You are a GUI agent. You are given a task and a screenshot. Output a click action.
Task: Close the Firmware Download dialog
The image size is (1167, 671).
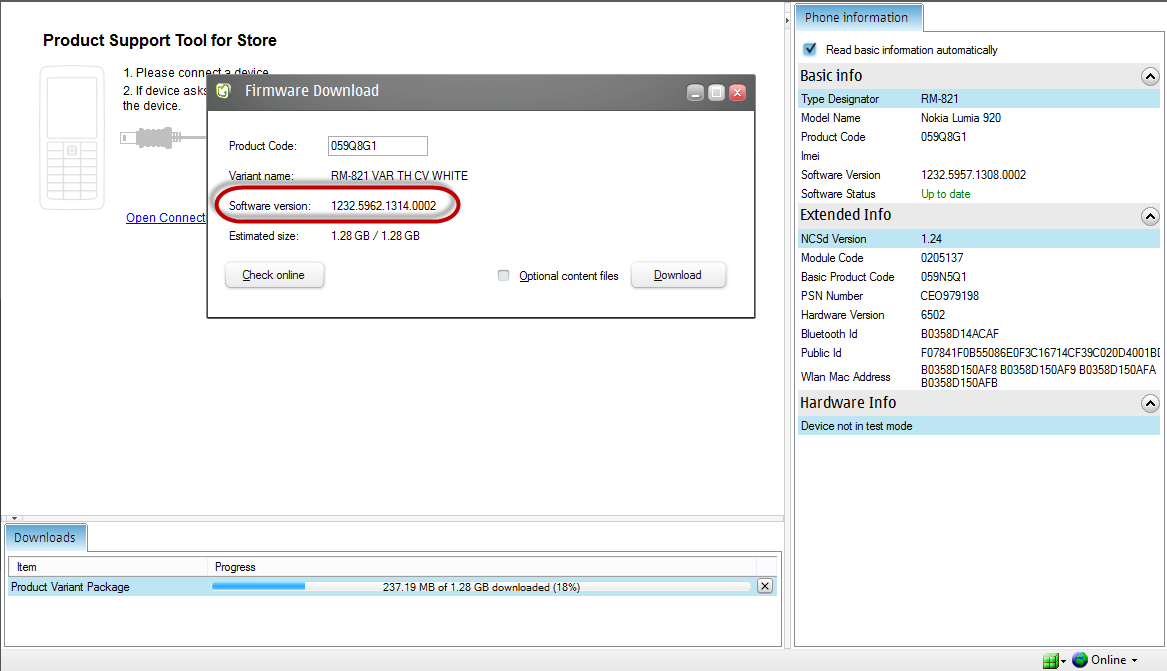point(738,93)
